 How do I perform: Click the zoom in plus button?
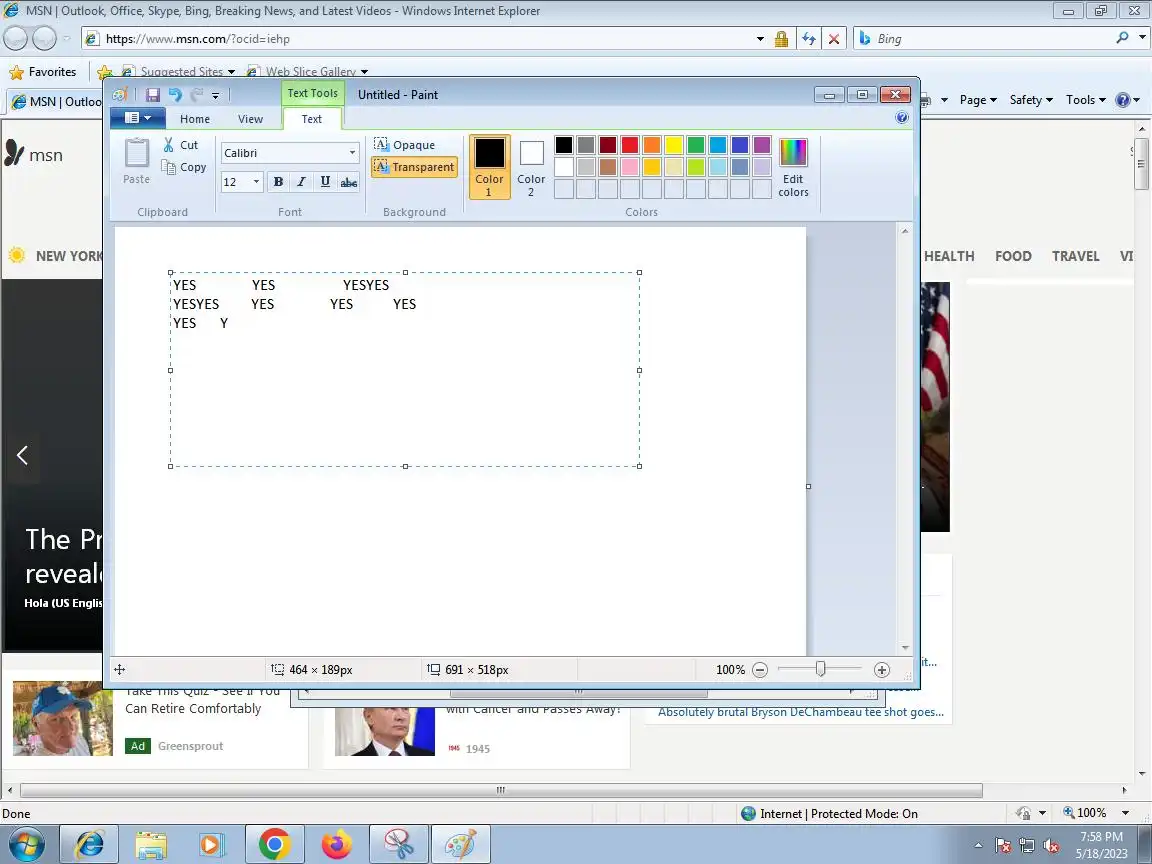coord(882,670)
